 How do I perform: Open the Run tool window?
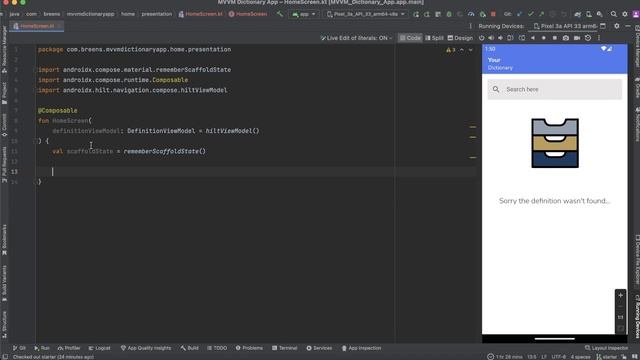[42, 348]
